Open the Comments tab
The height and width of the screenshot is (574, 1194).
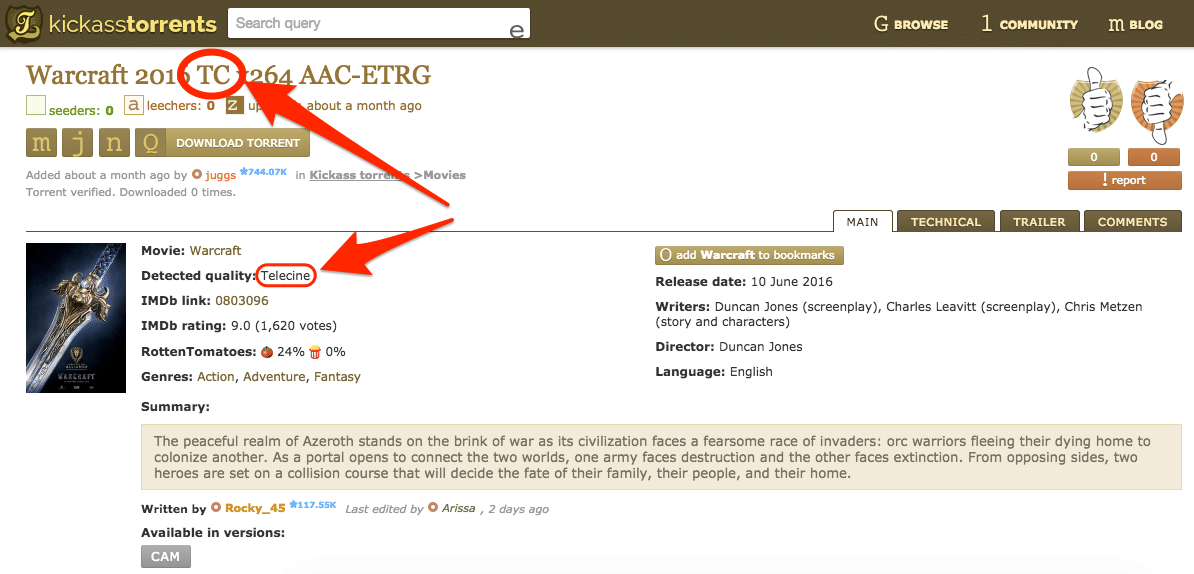pos(1132,222)
